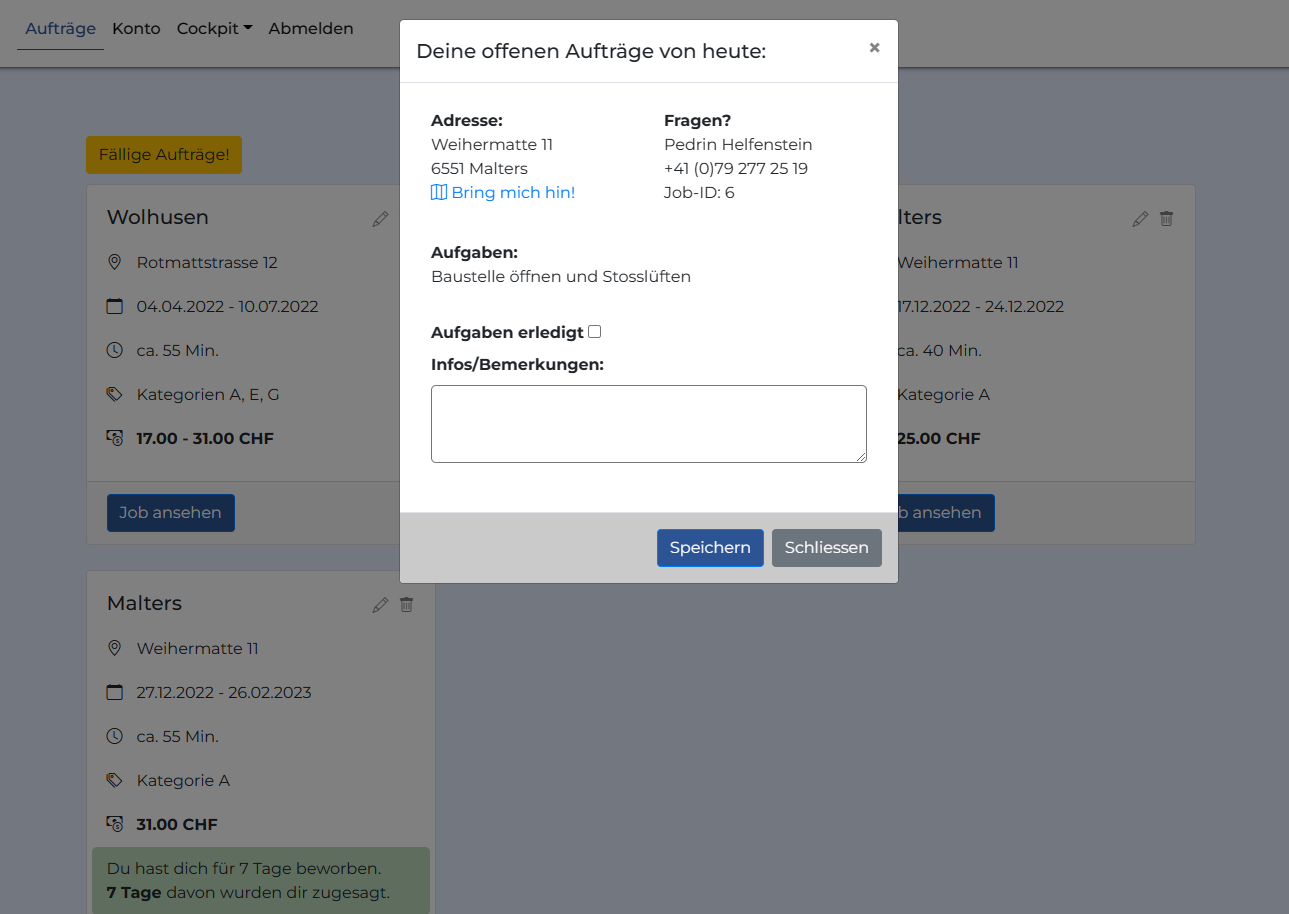Delete the Malters job dated 27.12.2022
The height and width of the screenshot is (914, 1289).
(x=406, y=605)
